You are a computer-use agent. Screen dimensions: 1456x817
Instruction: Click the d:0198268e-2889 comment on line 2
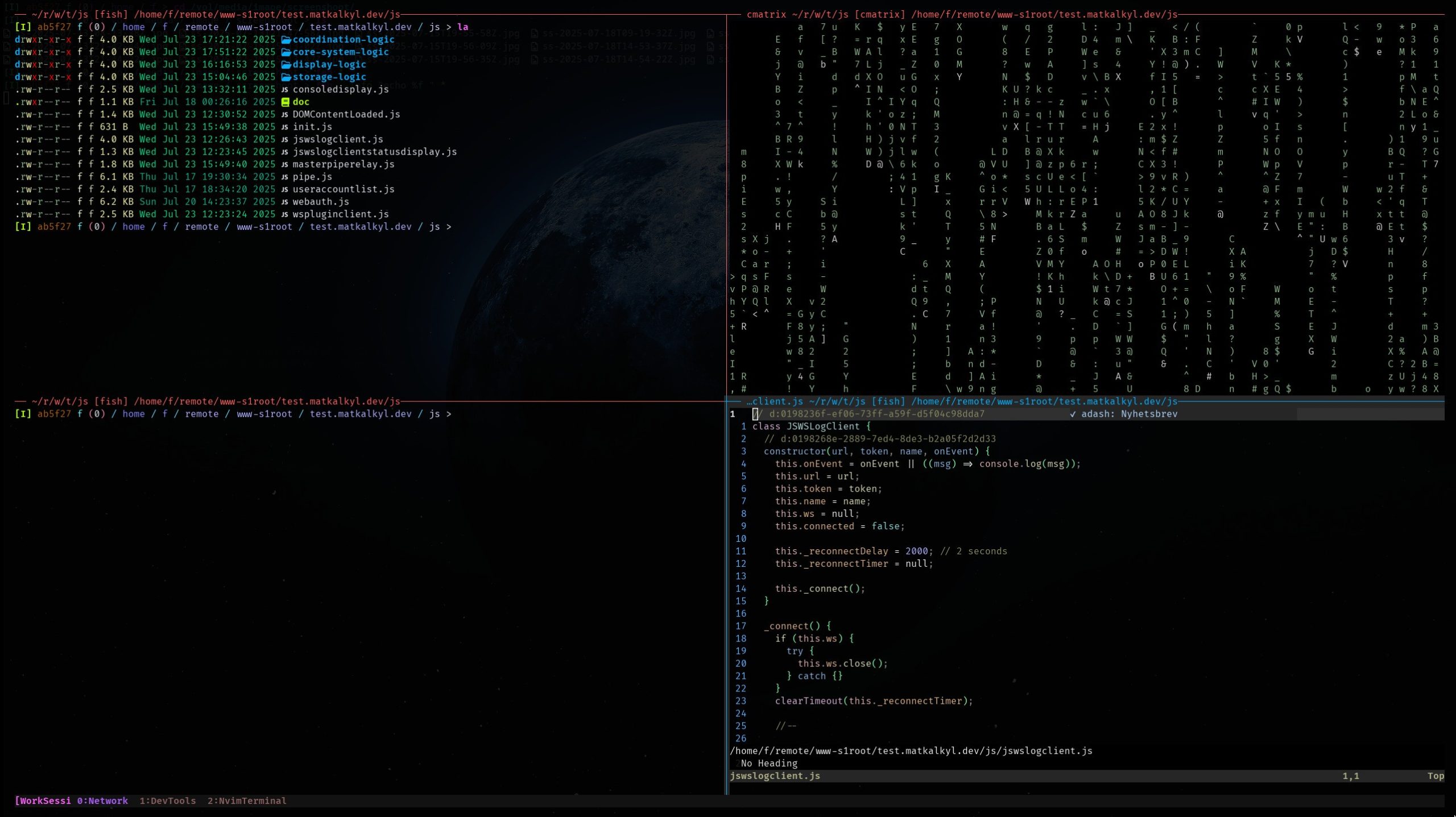pyautogui.click(x=879, y=439)
